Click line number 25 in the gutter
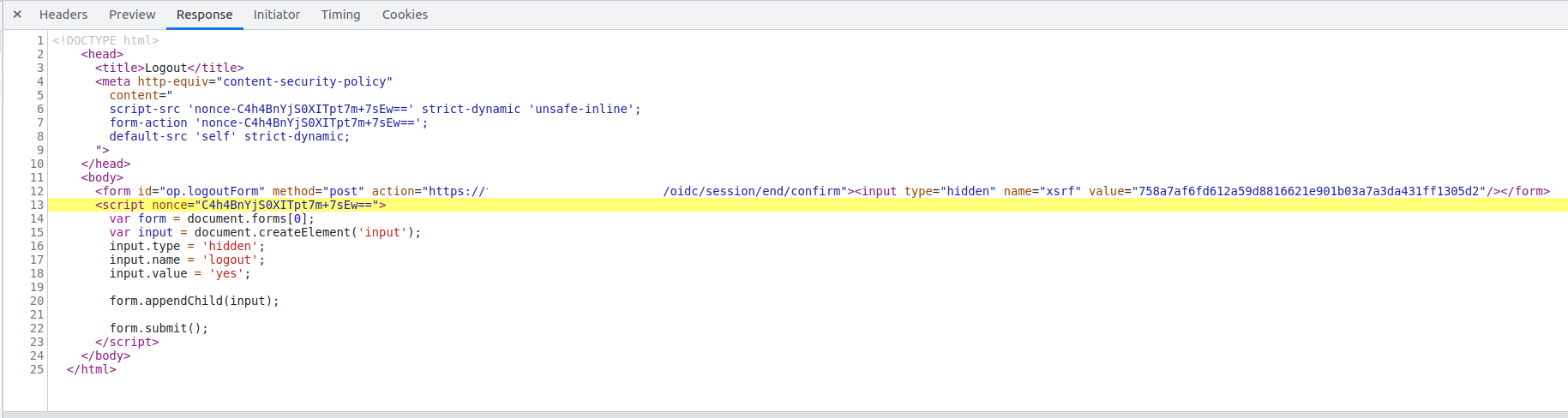This screenshot has height=418, width=1568. tap(37, 369)
